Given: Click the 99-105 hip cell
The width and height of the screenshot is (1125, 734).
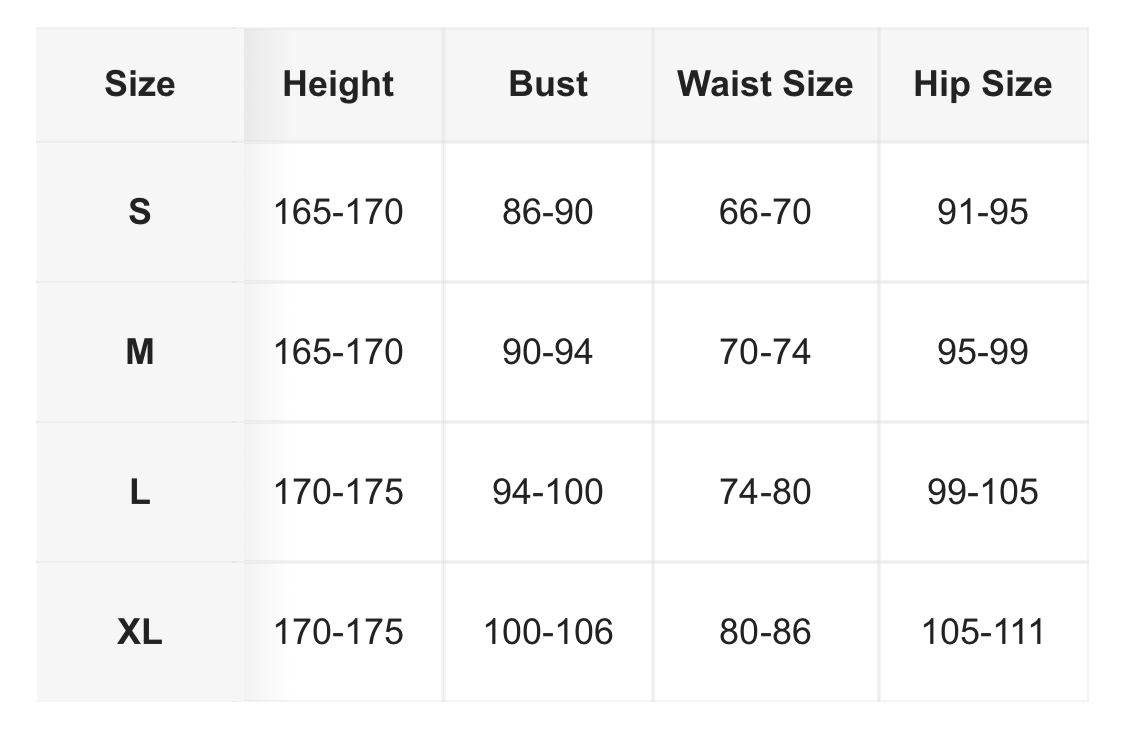Looking at the screenshot, I should (x=982, y=492).
